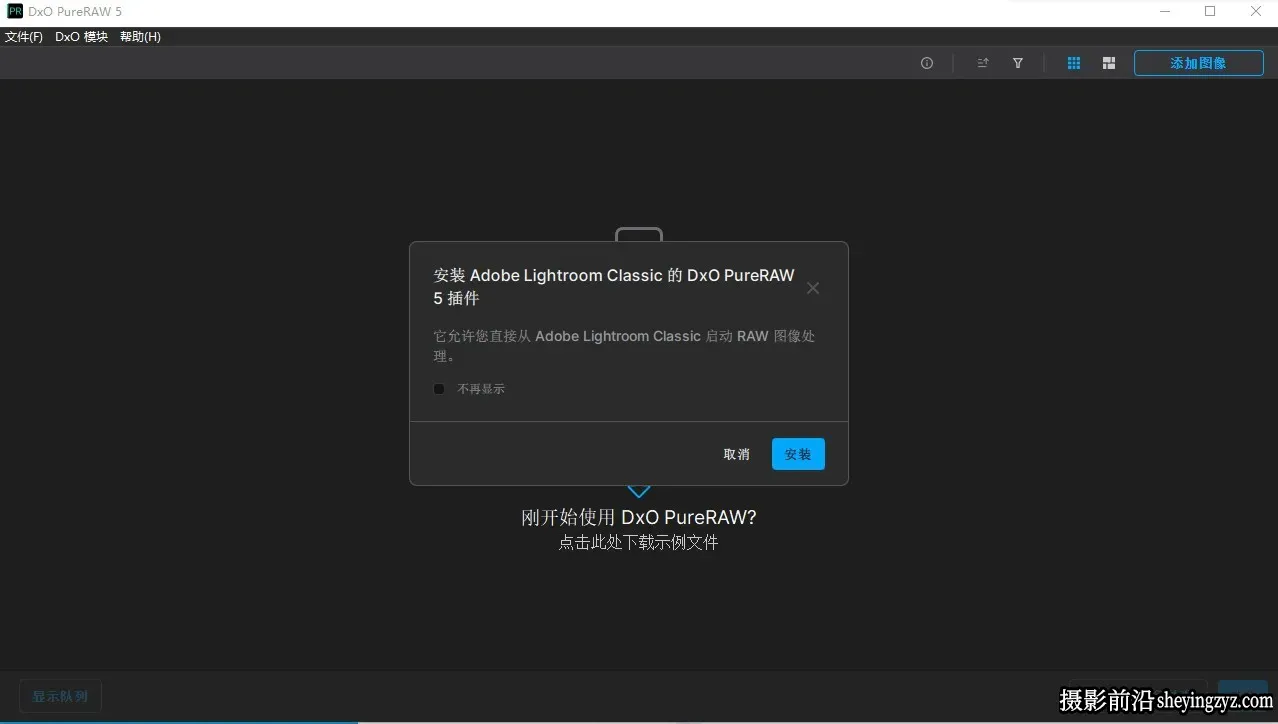Click 取消 in the plugin dialog
Image resolution: width=1278 pixels, height=724 pixels.
point(737,454)
